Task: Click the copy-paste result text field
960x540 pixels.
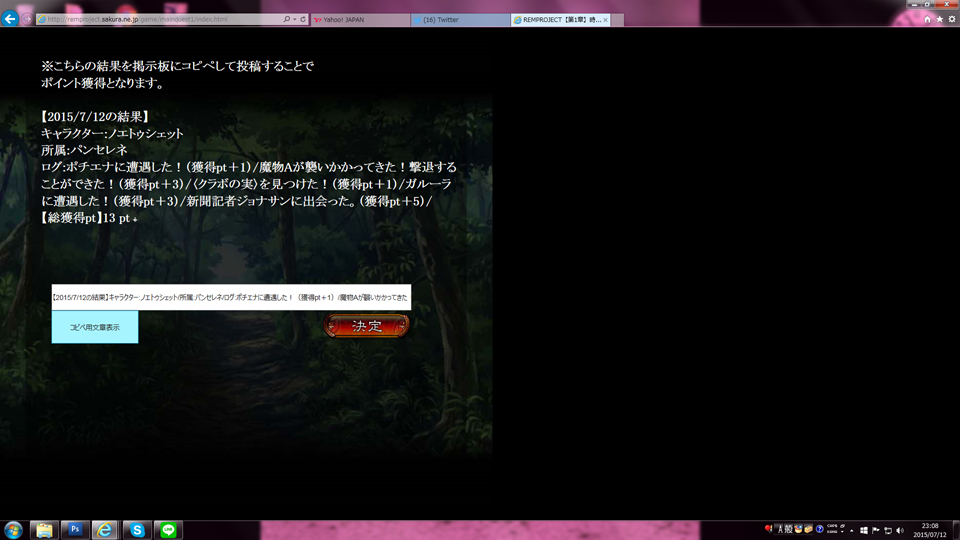Action: point(231,297)
